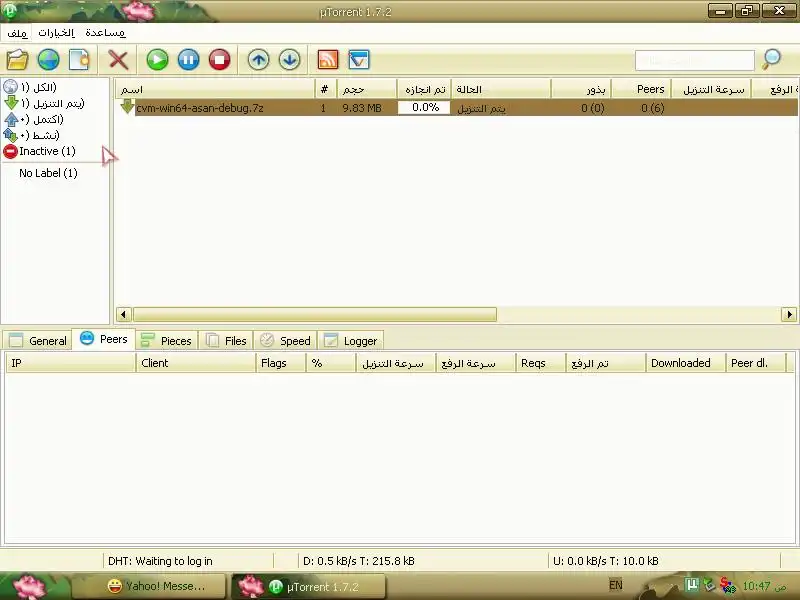This screenshot has height=600, width=800.
Task: Select the الكل category in sidebar
Action: click(x=31, y=87)
